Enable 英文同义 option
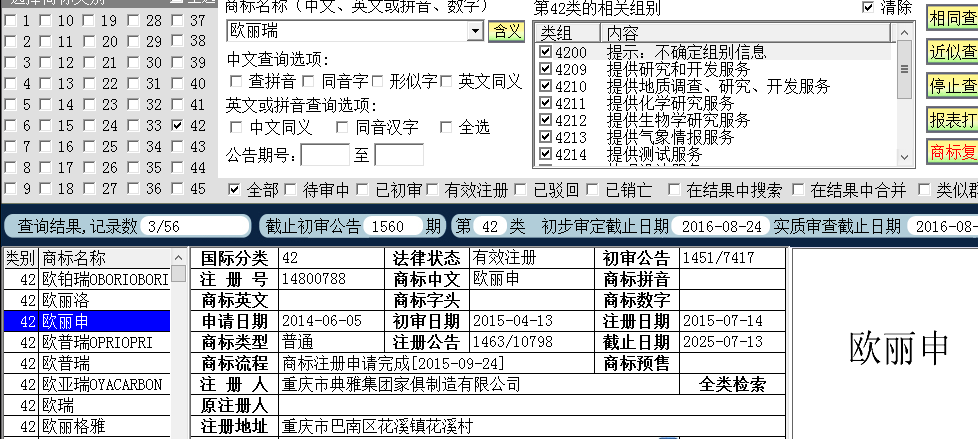The height and width of the screenshot is (439, 978). point(445,81)
